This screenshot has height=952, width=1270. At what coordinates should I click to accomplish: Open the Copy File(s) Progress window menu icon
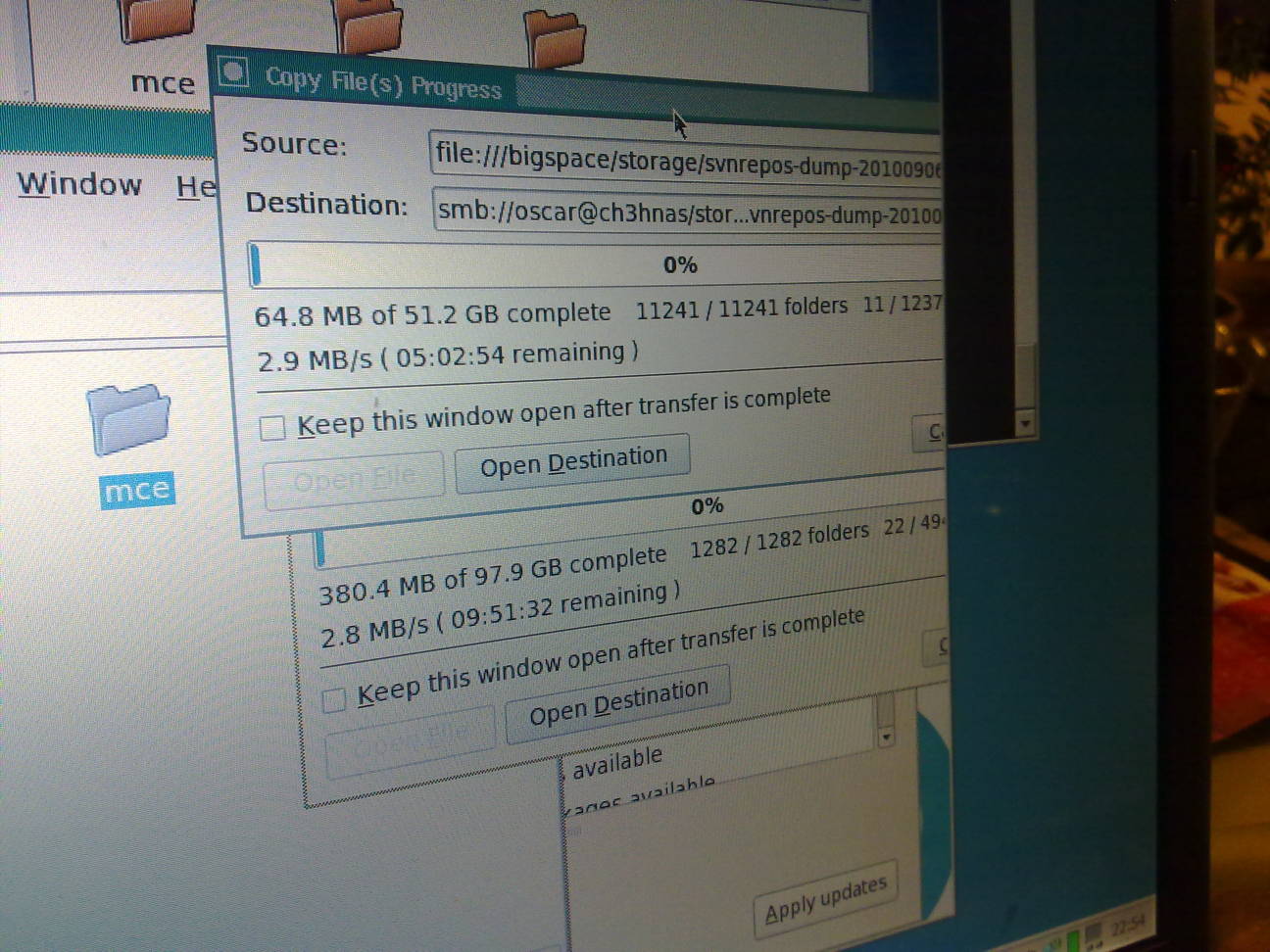click(233, 72)
